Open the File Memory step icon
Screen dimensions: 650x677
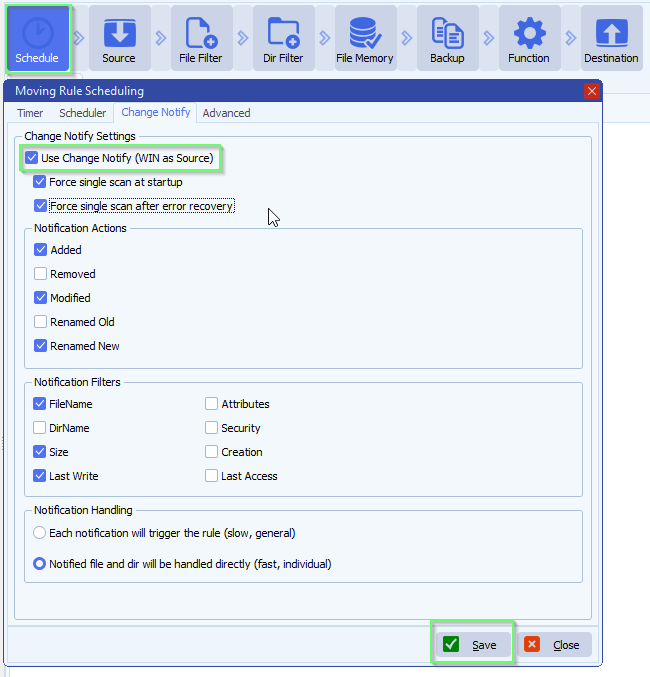(x=365, y=38)
